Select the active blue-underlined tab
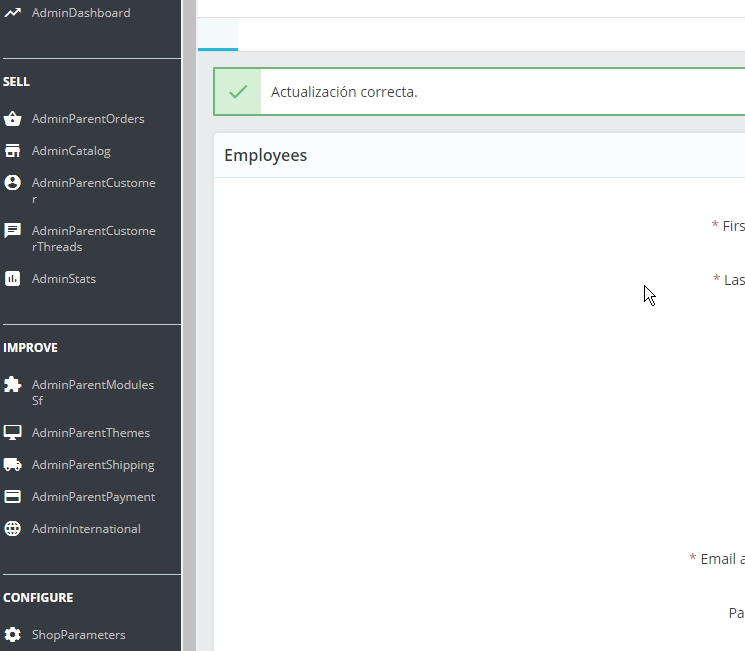Image resolution: width=745 pixels, height=651 pixels. 218,34
